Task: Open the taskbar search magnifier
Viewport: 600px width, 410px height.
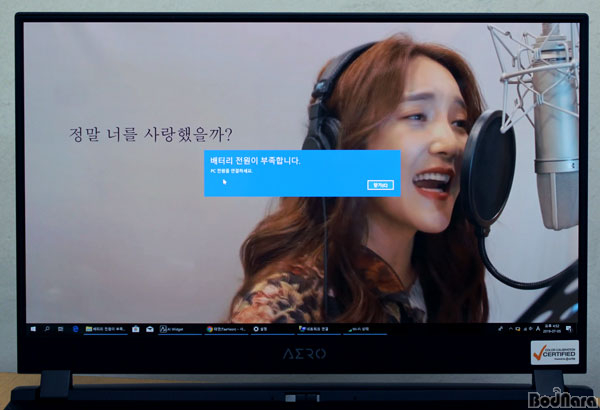Action: tap(47, 329)
